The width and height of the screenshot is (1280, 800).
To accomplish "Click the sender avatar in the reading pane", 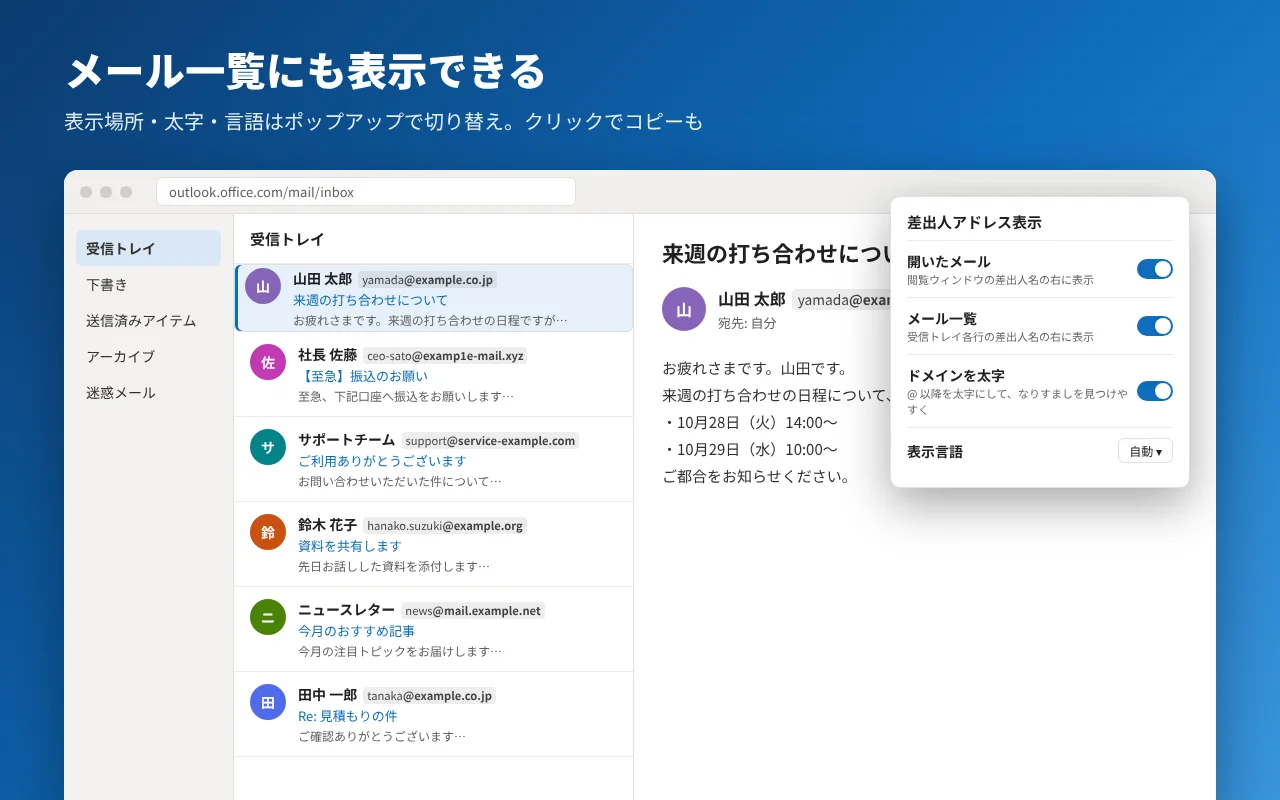I will pyautogui.click(x=684, y=309).
